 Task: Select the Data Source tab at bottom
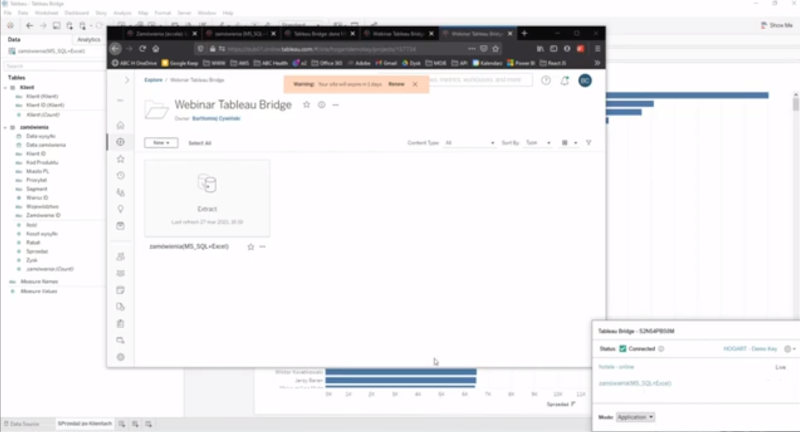21,424
